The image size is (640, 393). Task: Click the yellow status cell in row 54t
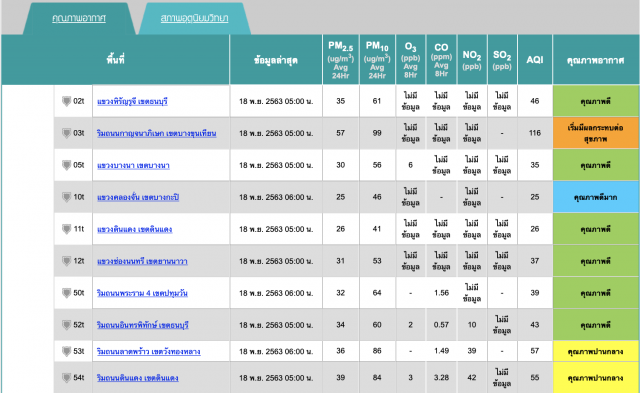[596, 378]
